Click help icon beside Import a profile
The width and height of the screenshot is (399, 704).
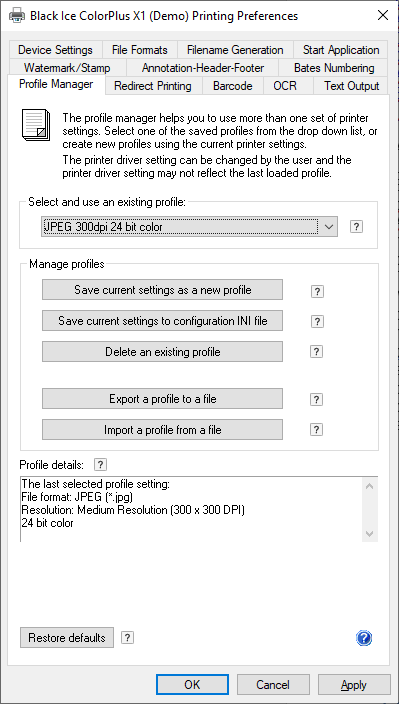click(316, 430)
